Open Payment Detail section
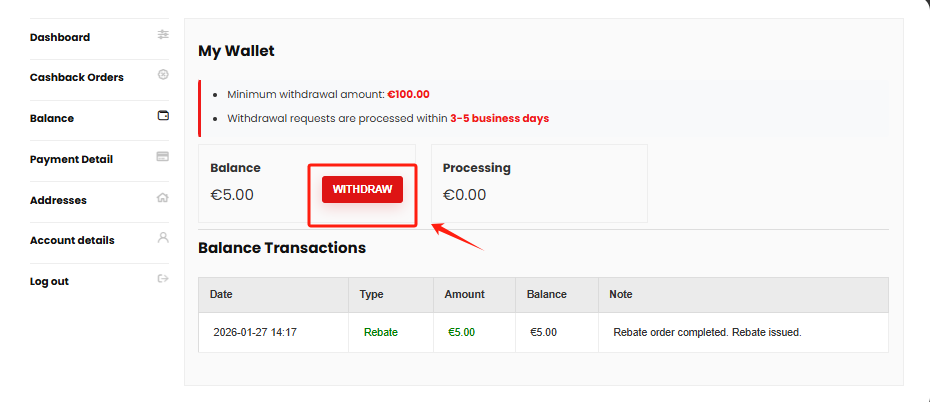 click(71, 159)
